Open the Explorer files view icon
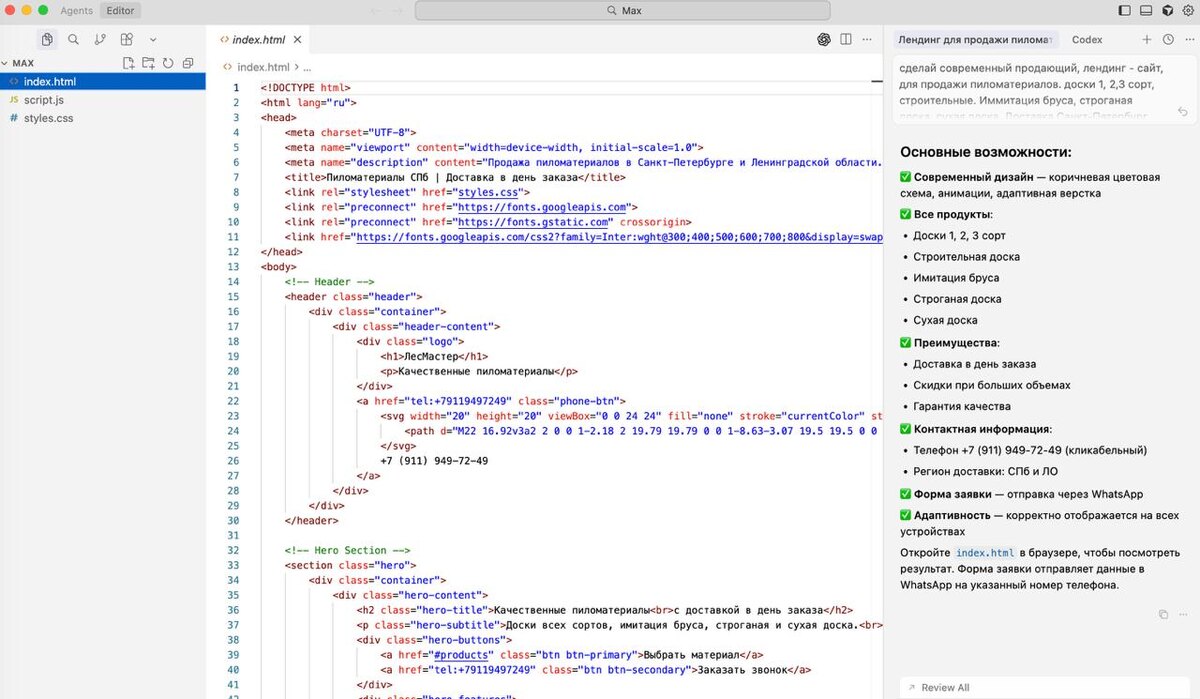 click(x=47, y=40)
